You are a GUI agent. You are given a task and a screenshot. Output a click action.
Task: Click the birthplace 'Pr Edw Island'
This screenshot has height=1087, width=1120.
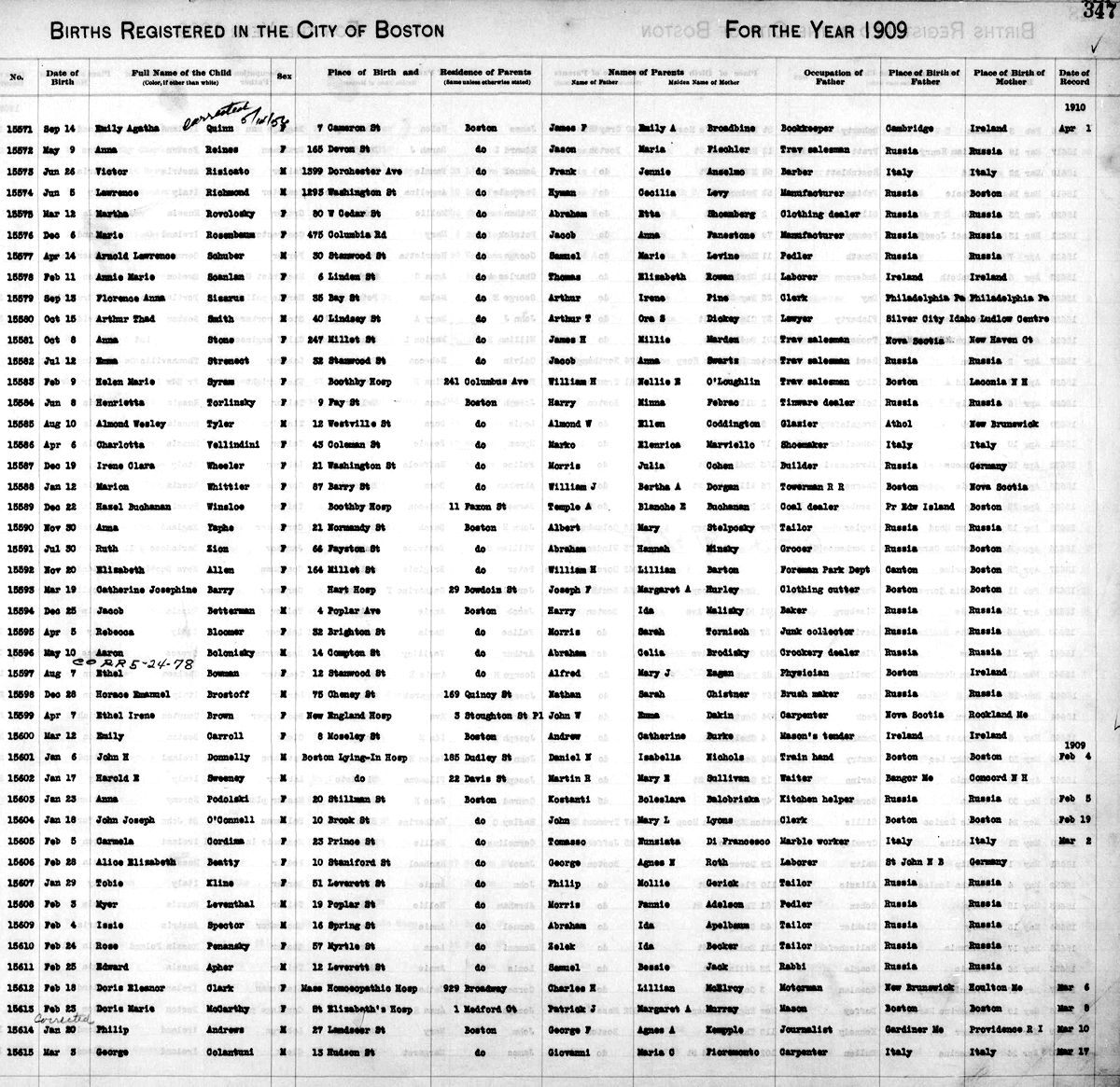[919, 508]
